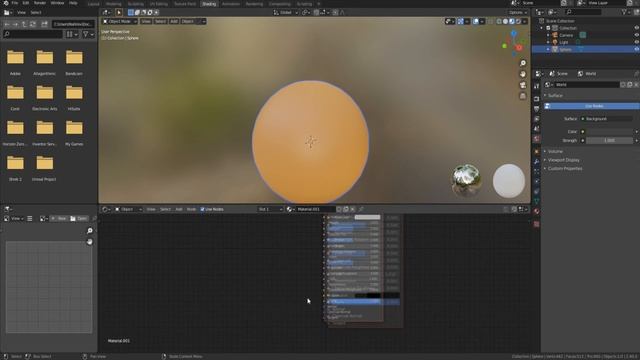
Task: Open World properties tab icon
Action: pos(536,139)
